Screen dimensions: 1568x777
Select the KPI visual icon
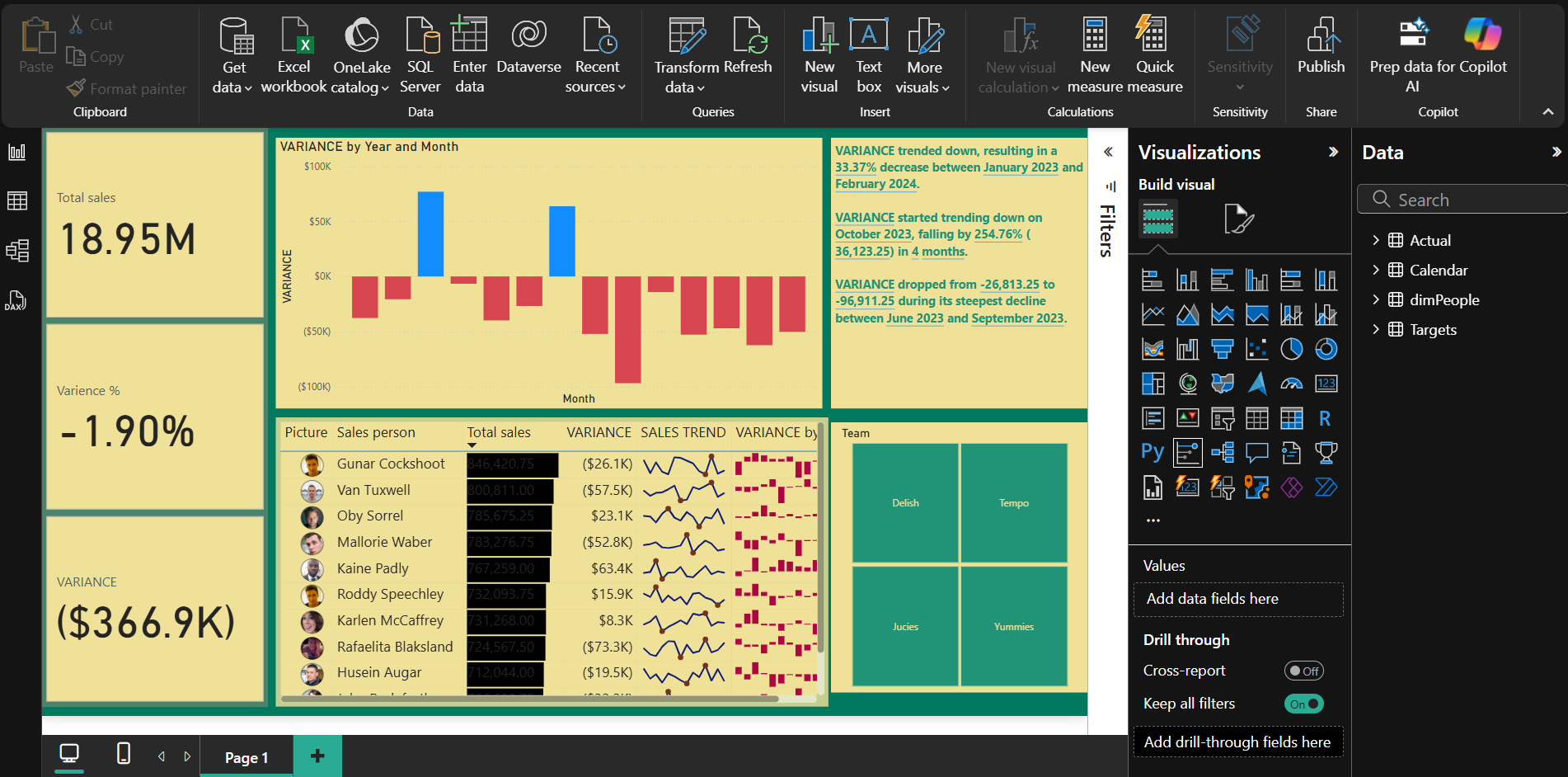tap(1187, 418)
